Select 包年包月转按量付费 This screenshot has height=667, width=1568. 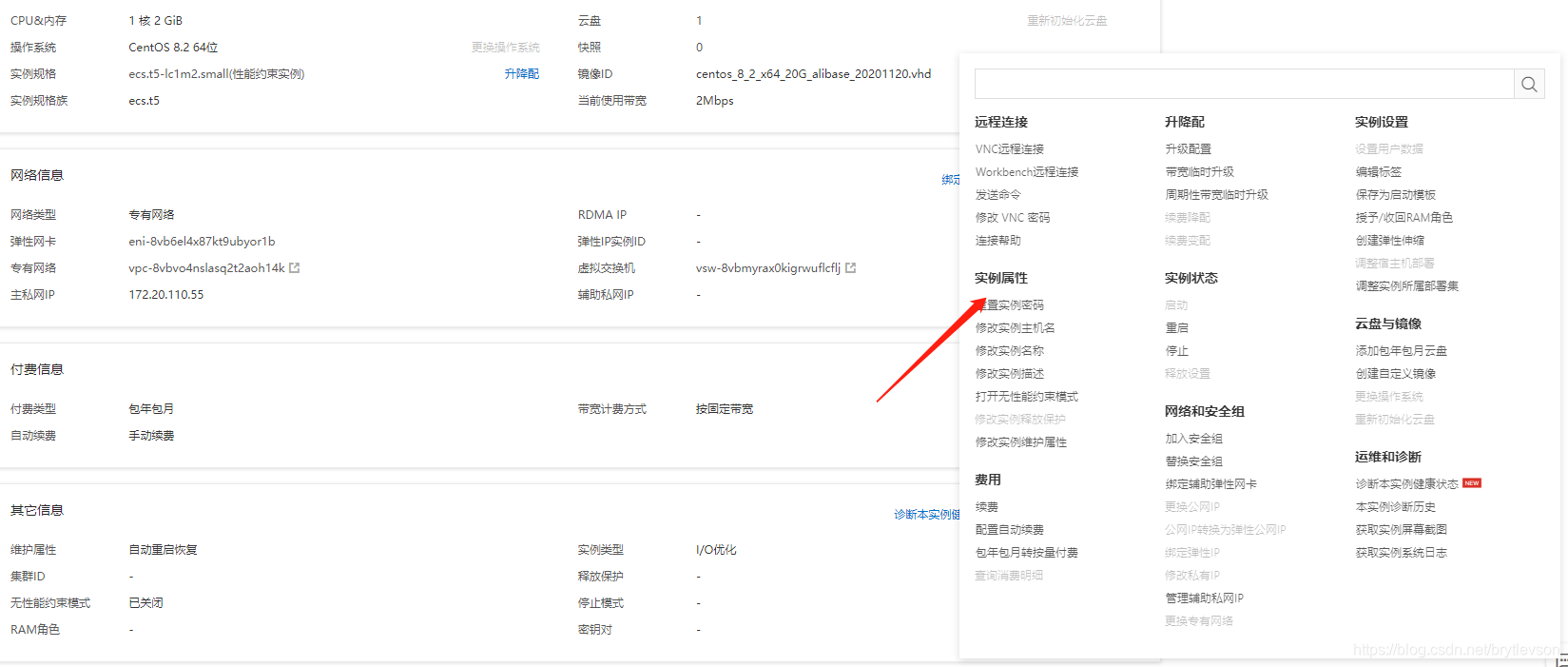pyautogui.click(x=1027, y=553)
